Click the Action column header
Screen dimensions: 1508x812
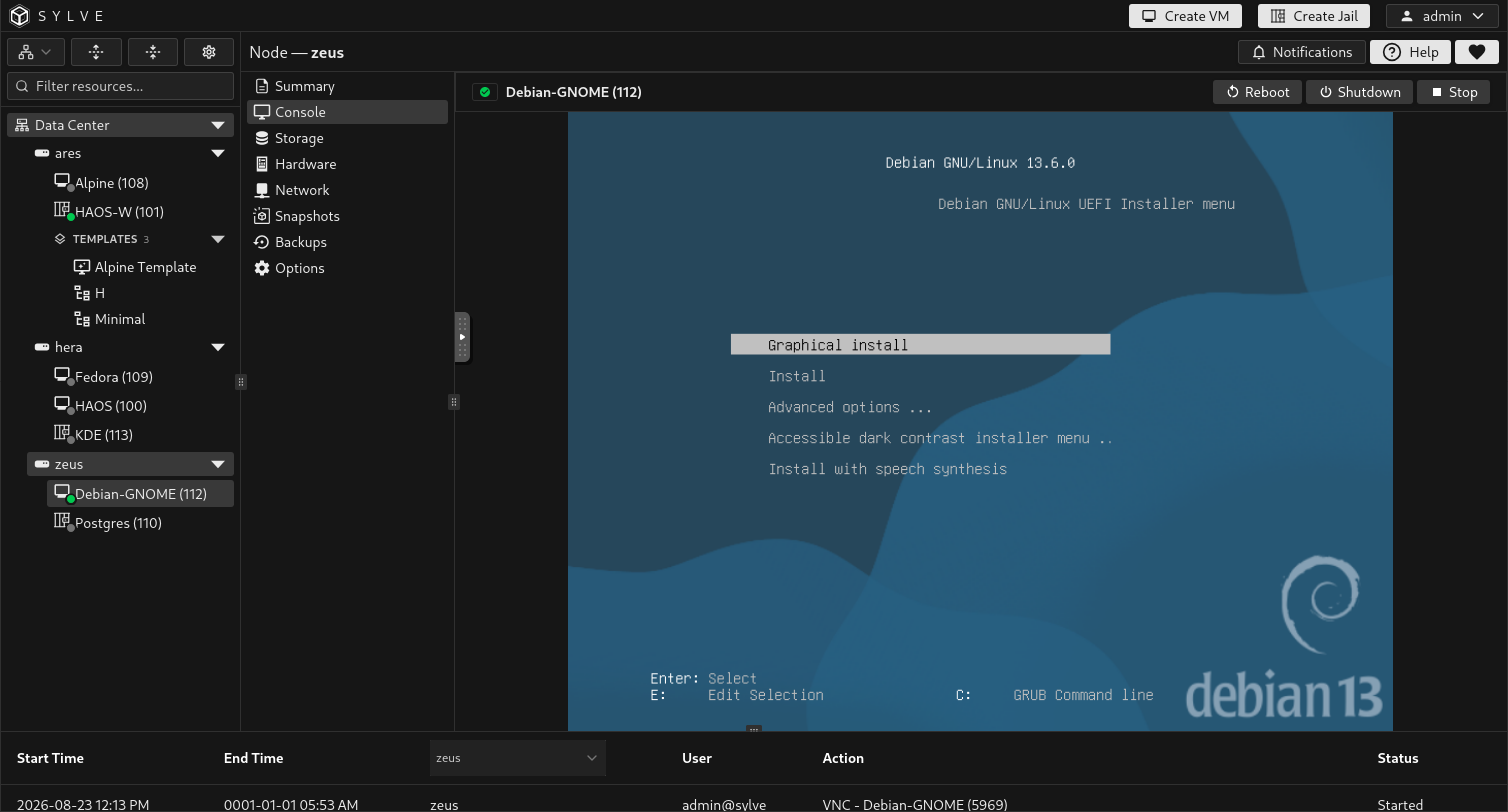(x=843, y=758)
